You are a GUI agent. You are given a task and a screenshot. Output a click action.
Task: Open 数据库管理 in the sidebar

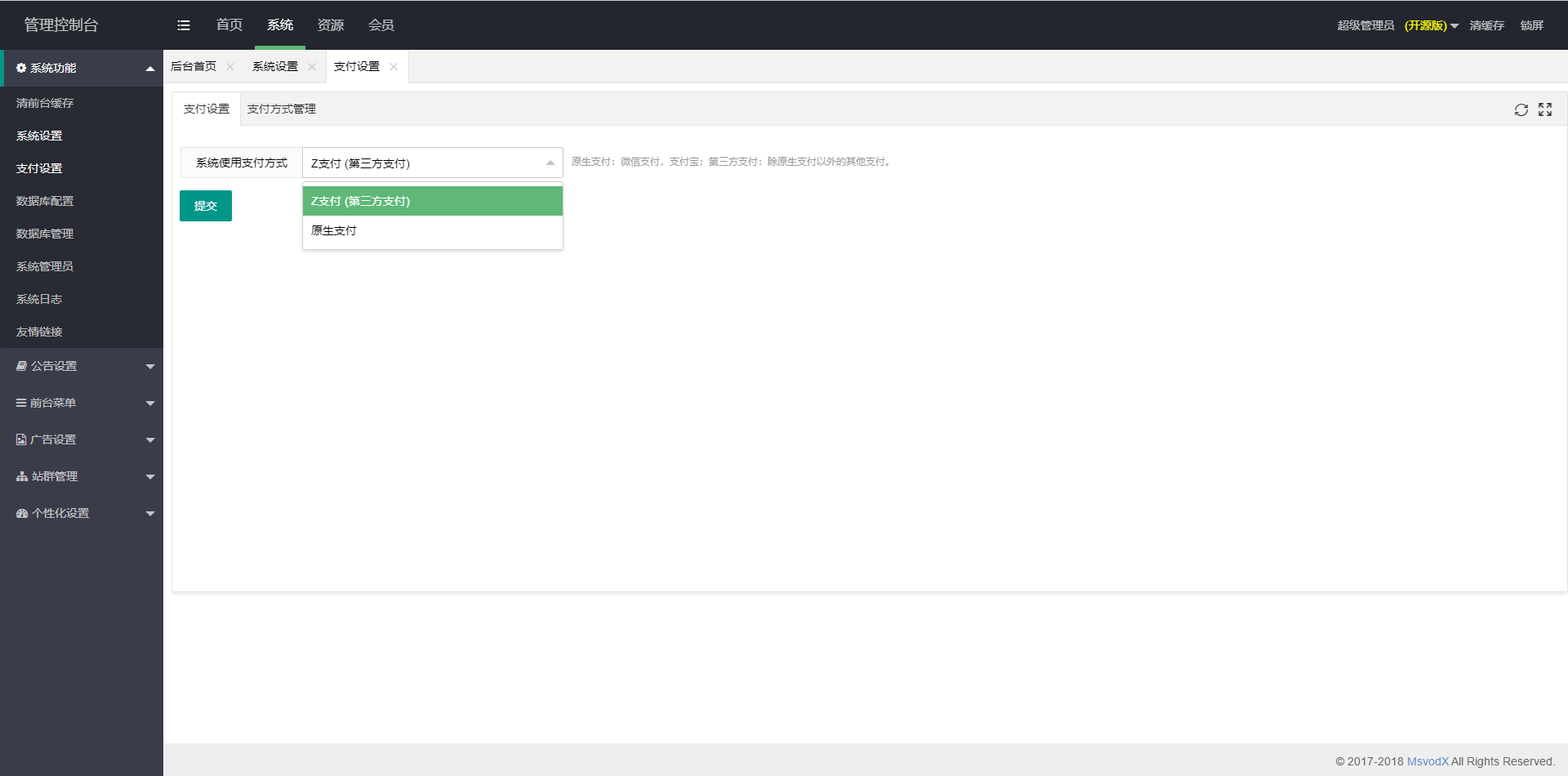(x=45, y=234)
